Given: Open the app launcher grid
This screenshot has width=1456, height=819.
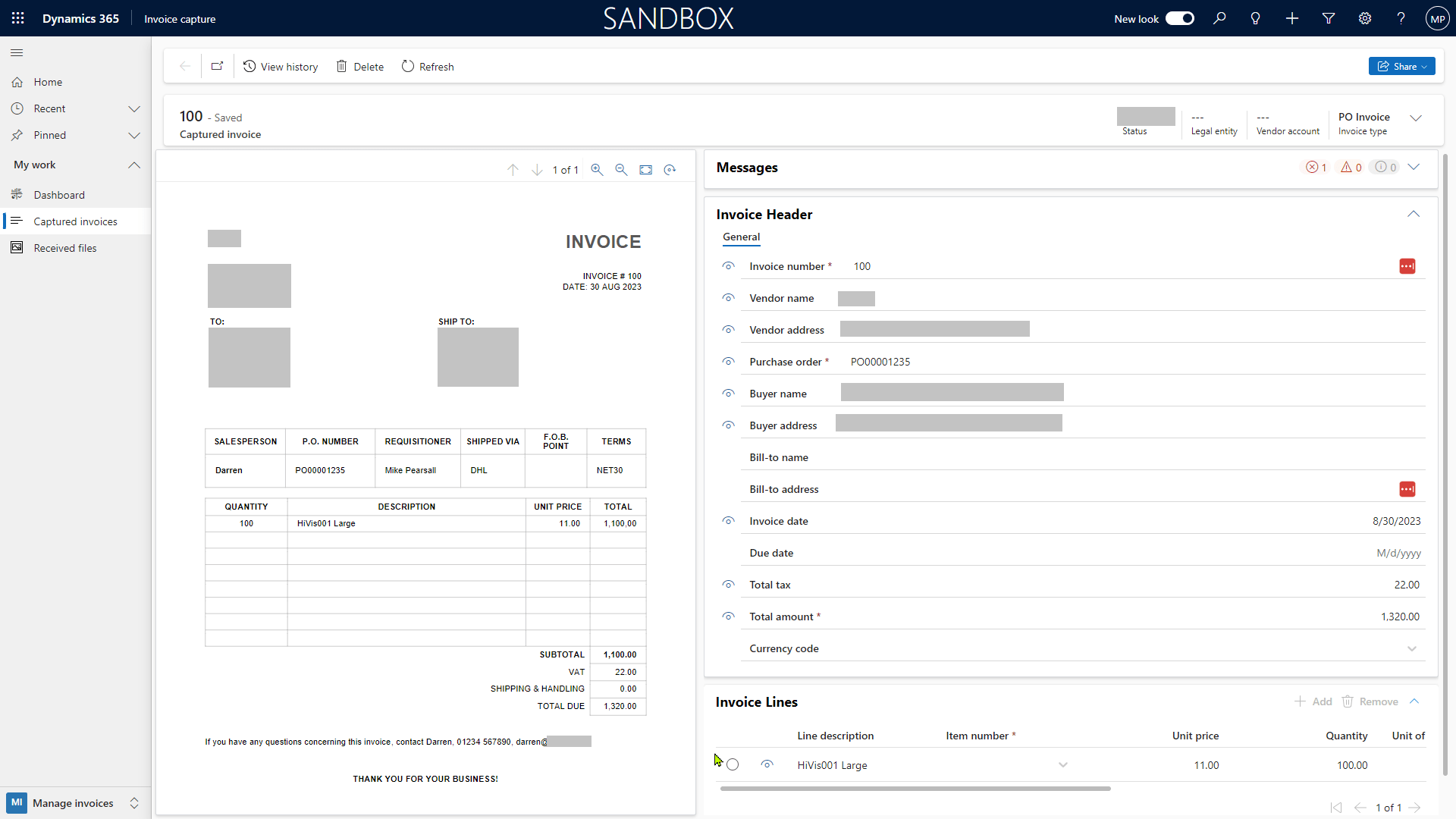Looking at the screenshot, I should click(17, 18).
